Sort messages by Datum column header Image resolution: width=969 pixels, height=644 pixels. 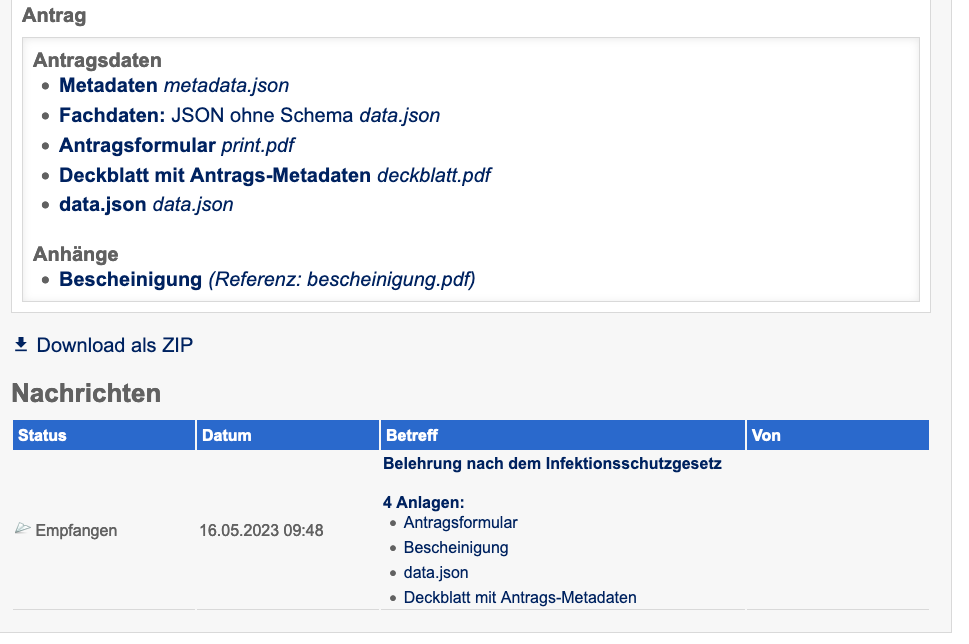pos(227,435)
